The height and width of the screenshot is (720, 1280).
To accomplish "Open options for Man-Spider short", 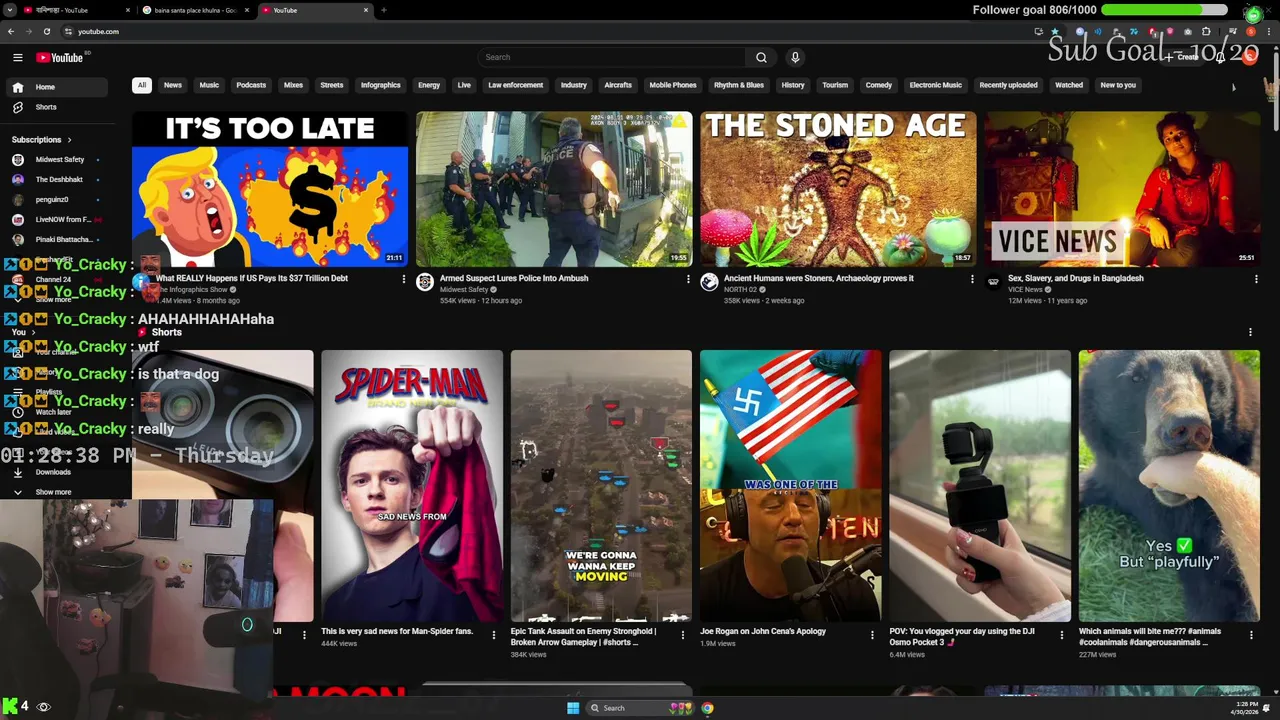I will [x=493, y=634].
